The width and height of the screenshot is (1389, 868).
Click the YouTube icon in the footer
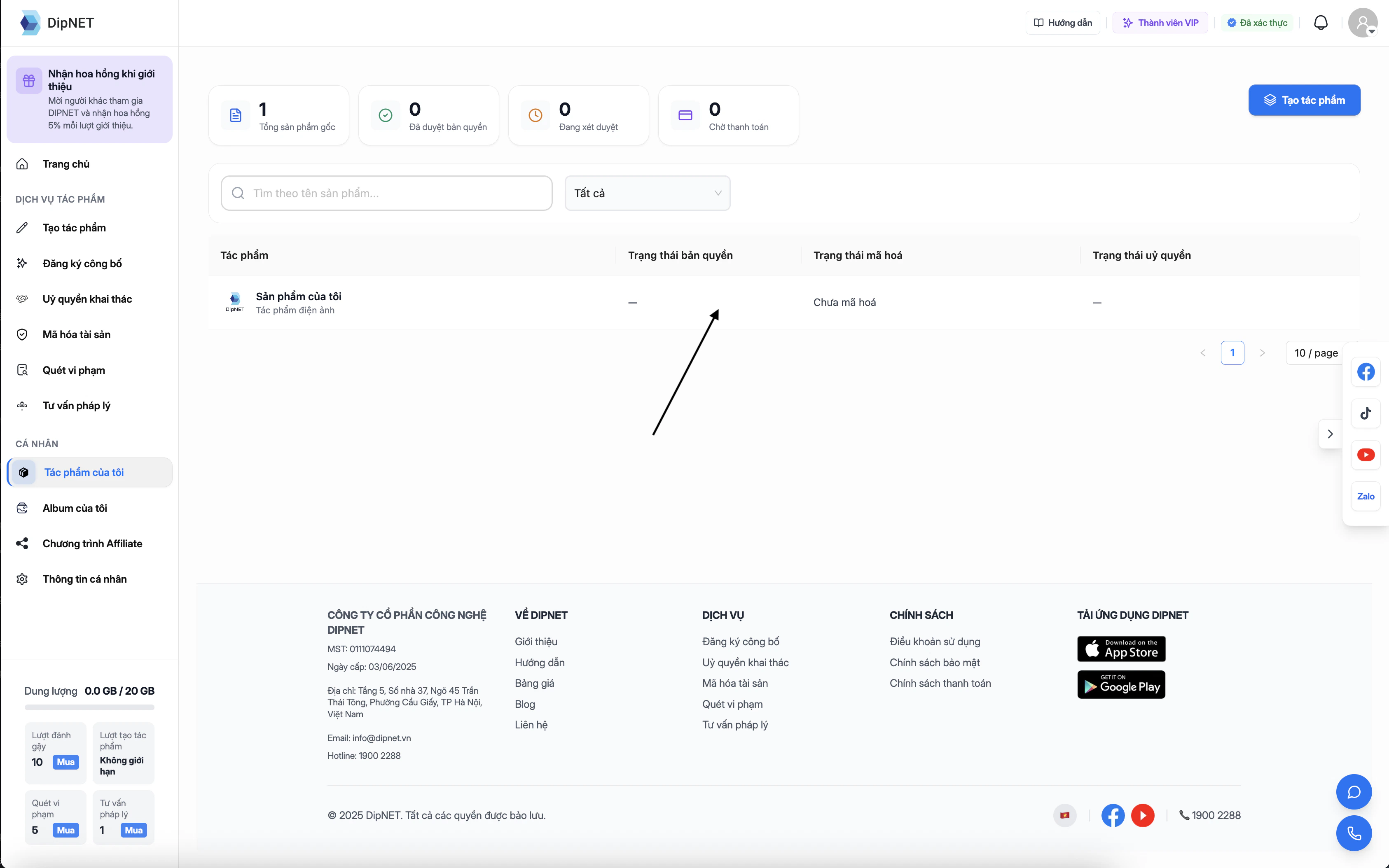tap(1143, 815)
